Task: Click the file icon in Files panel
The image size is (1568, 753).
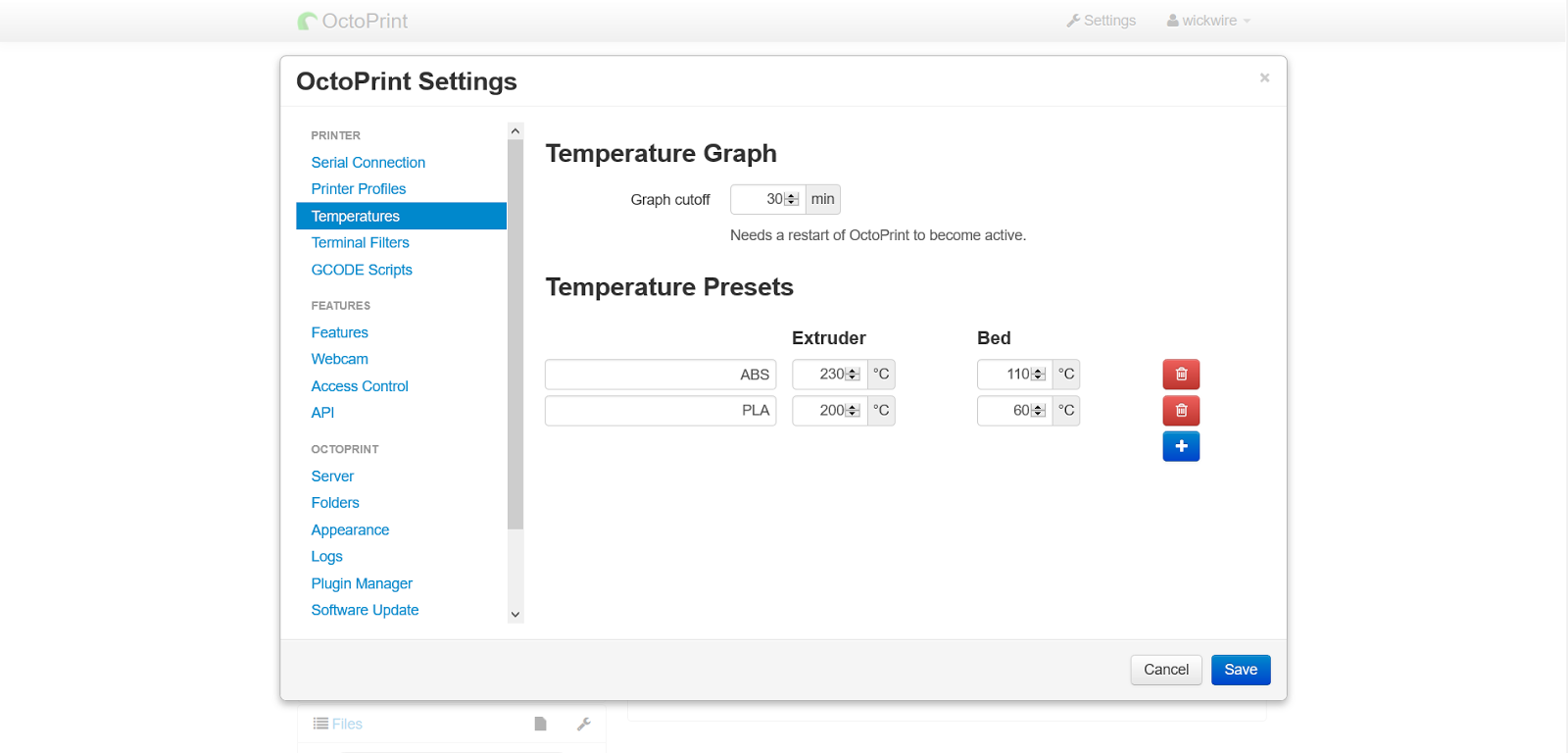Action: click(540, 724)
